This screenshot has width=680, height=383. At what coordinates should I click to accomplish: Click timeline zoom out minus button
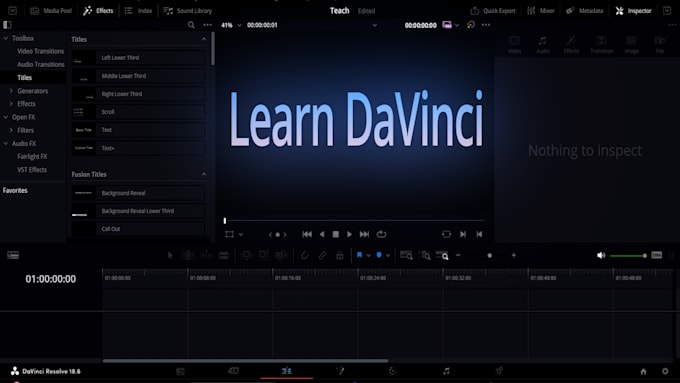[458, 255]
